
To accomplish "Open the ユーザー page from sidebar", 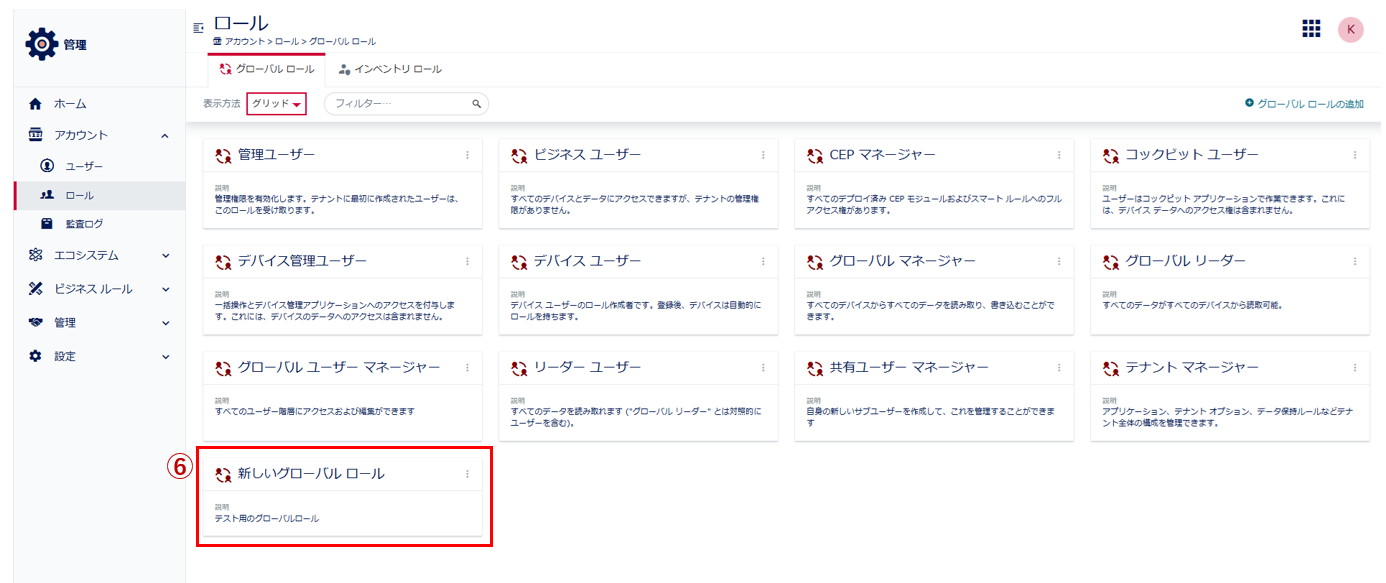I will [84, 165].
